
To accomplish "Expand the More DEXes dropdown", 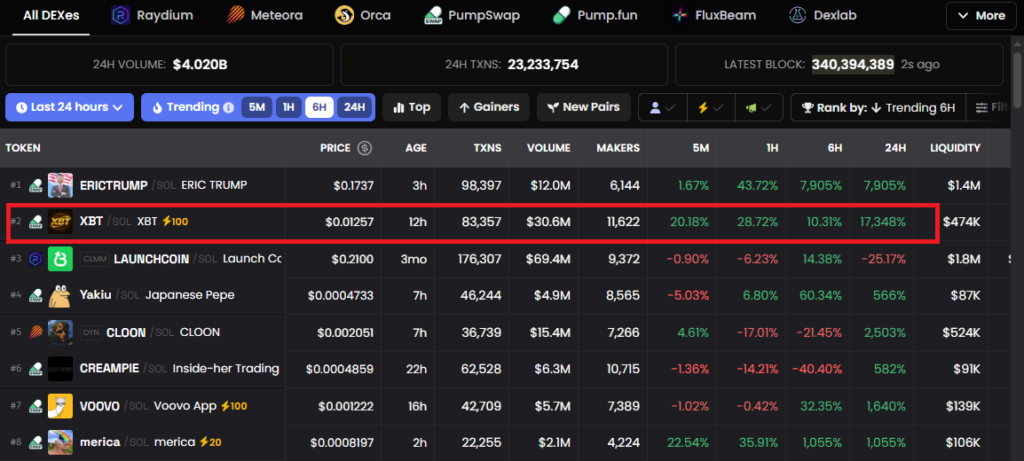I will pyautogui.click(x=981, y=16).
